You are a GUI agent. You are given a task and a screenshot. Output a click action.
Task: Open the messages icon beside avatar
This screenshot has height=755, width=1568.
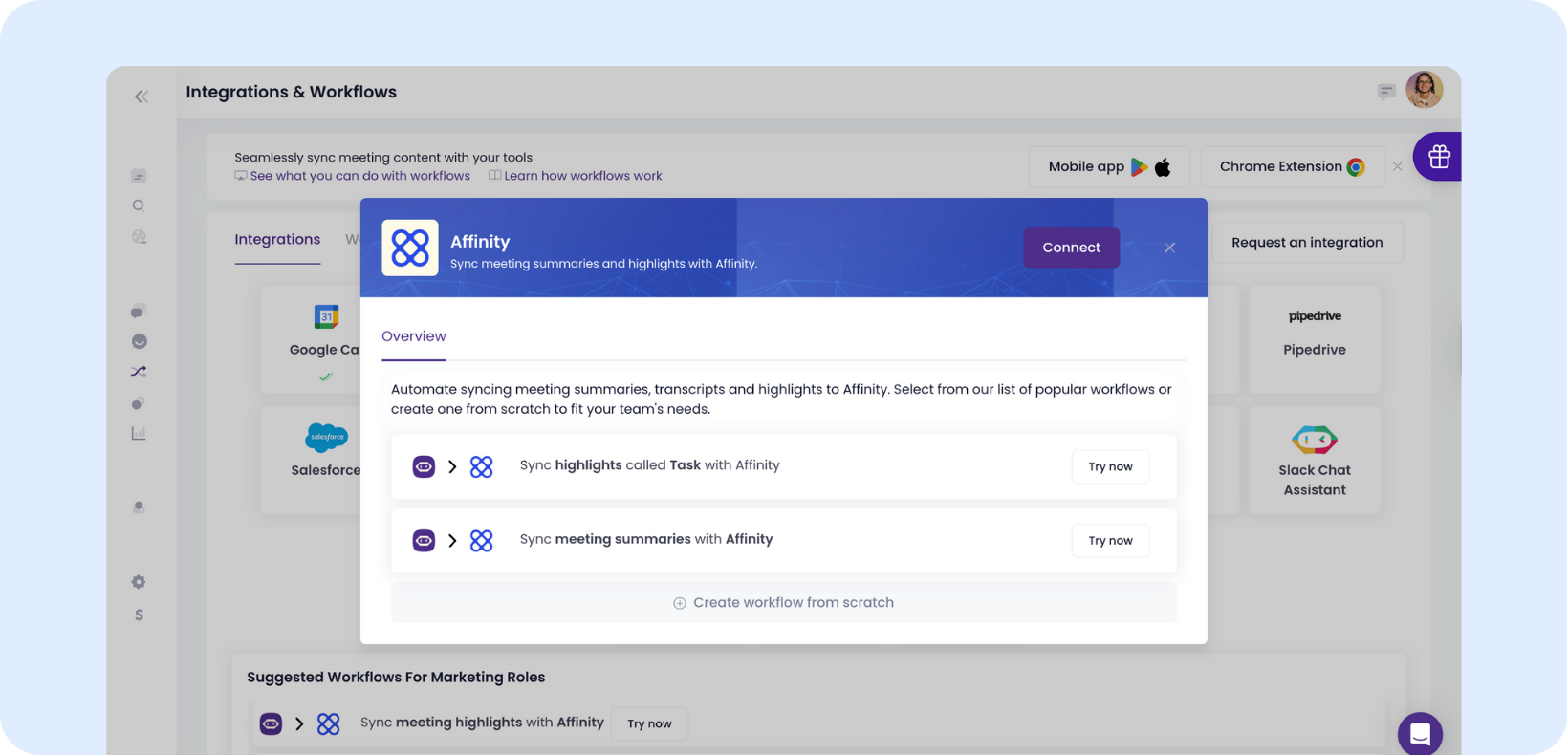[1385, 92]
